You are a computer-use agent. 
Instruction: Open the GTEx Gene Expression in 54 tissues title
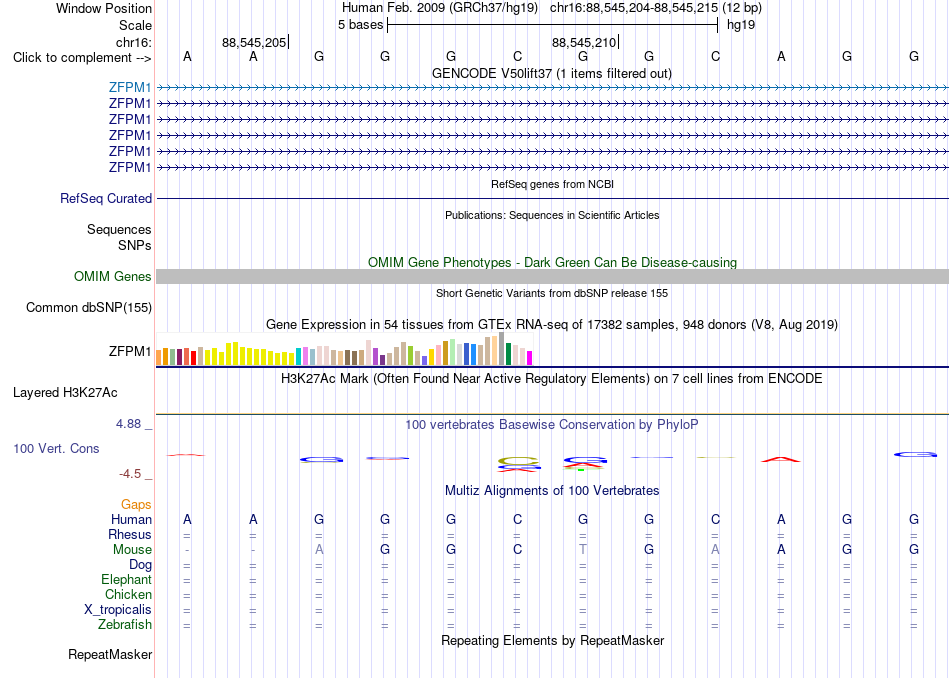(552, 324)
